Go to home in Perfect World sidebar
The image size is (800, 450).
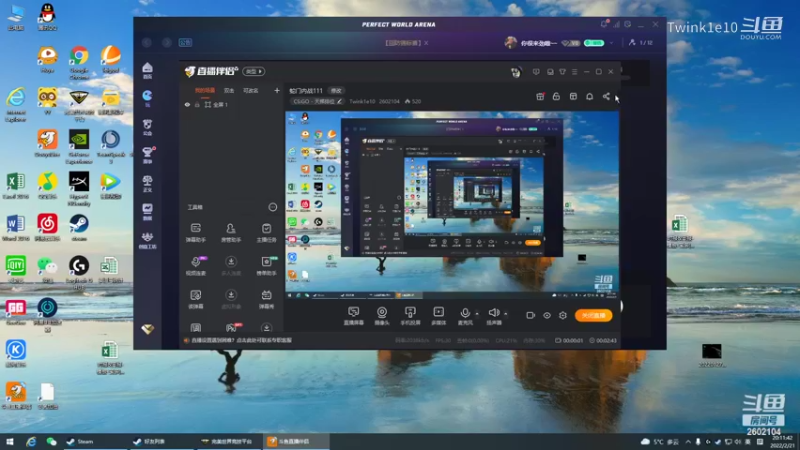147,70
